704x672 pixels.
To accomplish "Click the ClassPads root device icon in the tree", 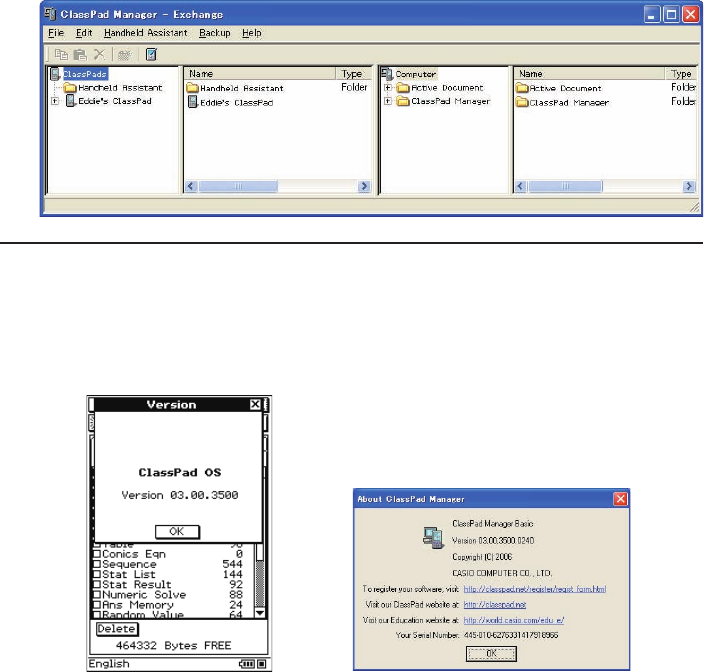I will (x=55, y=74).
